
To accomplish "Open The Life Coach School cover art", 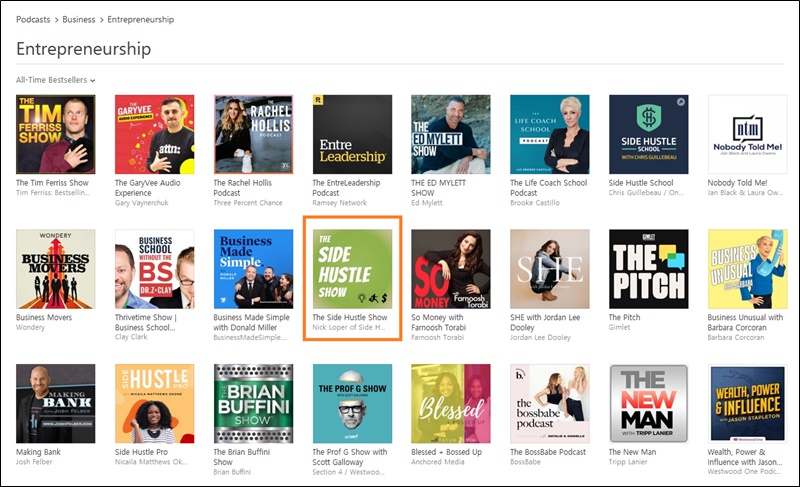I will [550, 134].
